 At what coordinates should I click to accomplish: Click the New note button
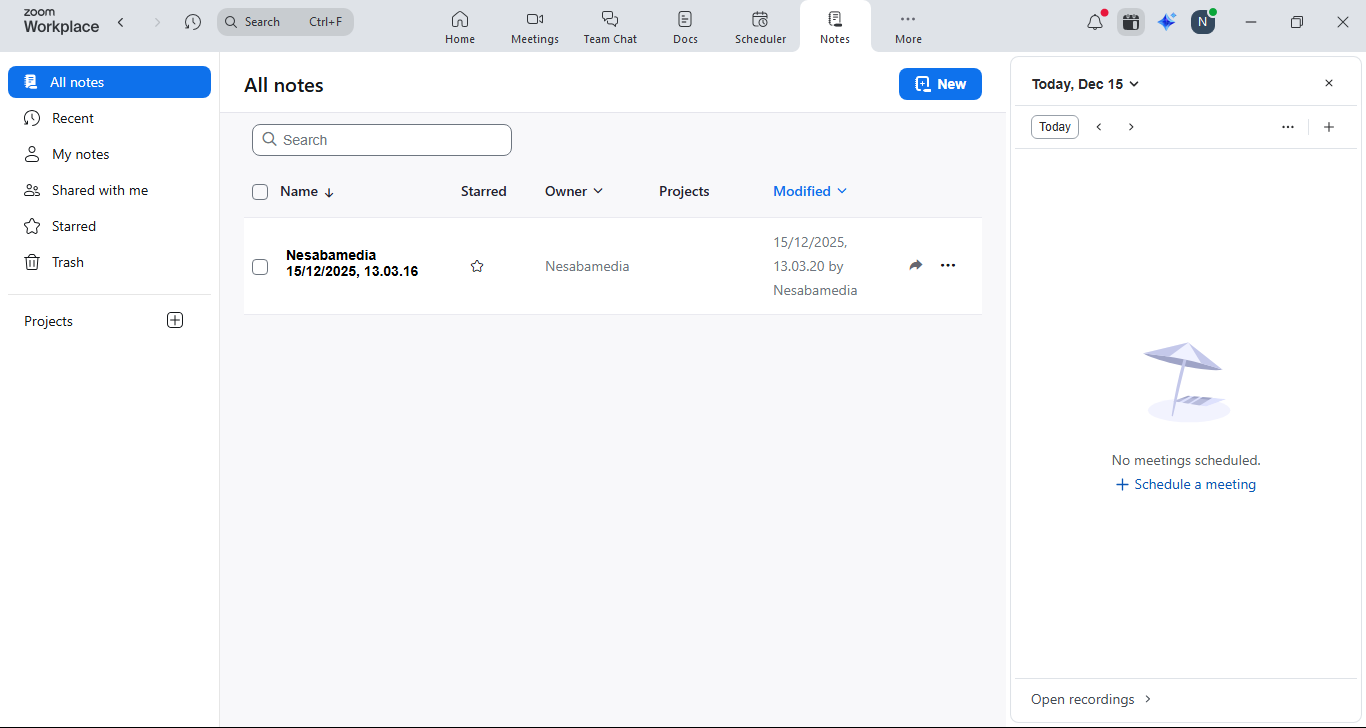(940, 84)
